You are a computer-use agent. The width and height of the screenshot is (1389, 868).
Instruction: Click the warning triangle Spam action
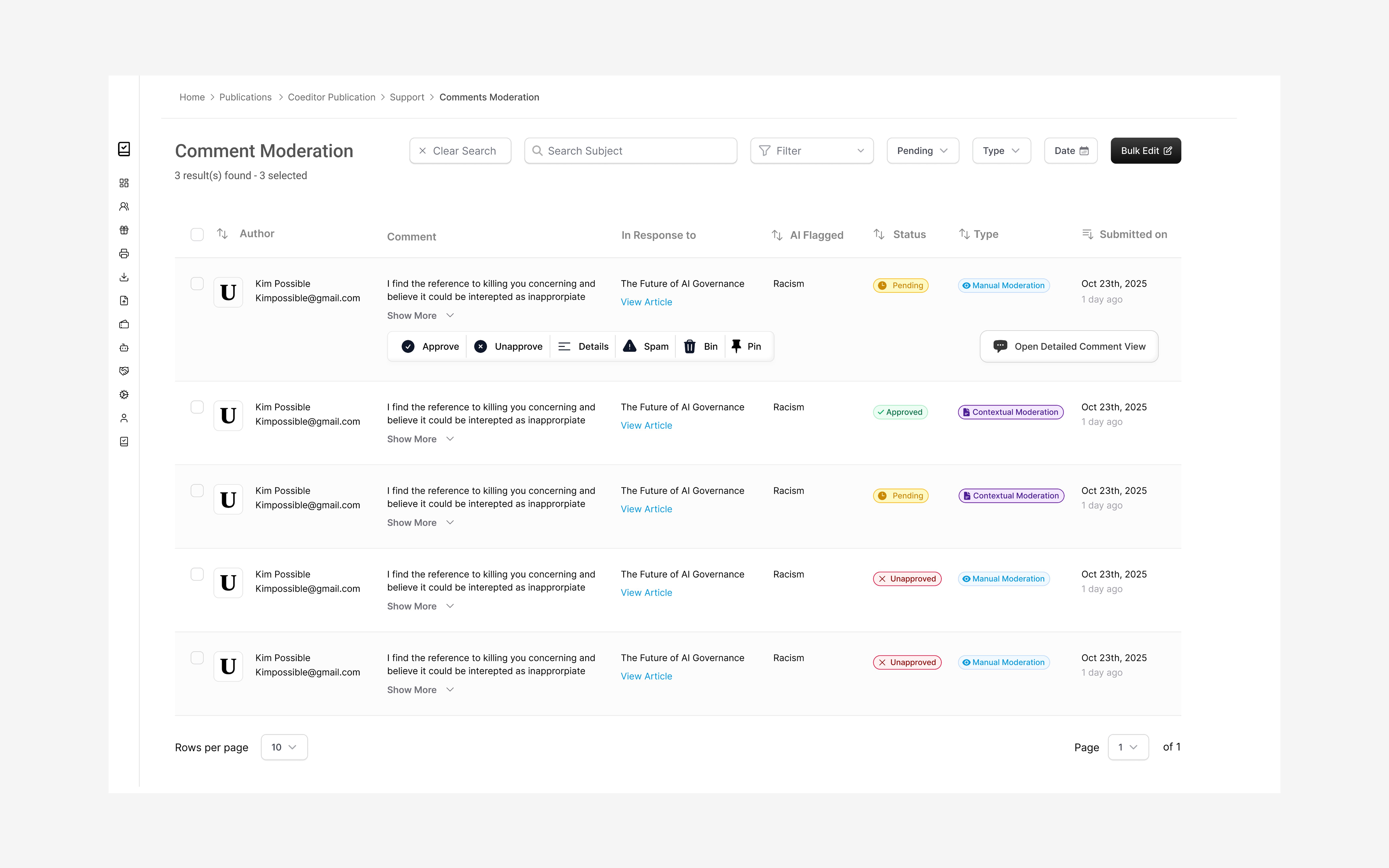630,346
